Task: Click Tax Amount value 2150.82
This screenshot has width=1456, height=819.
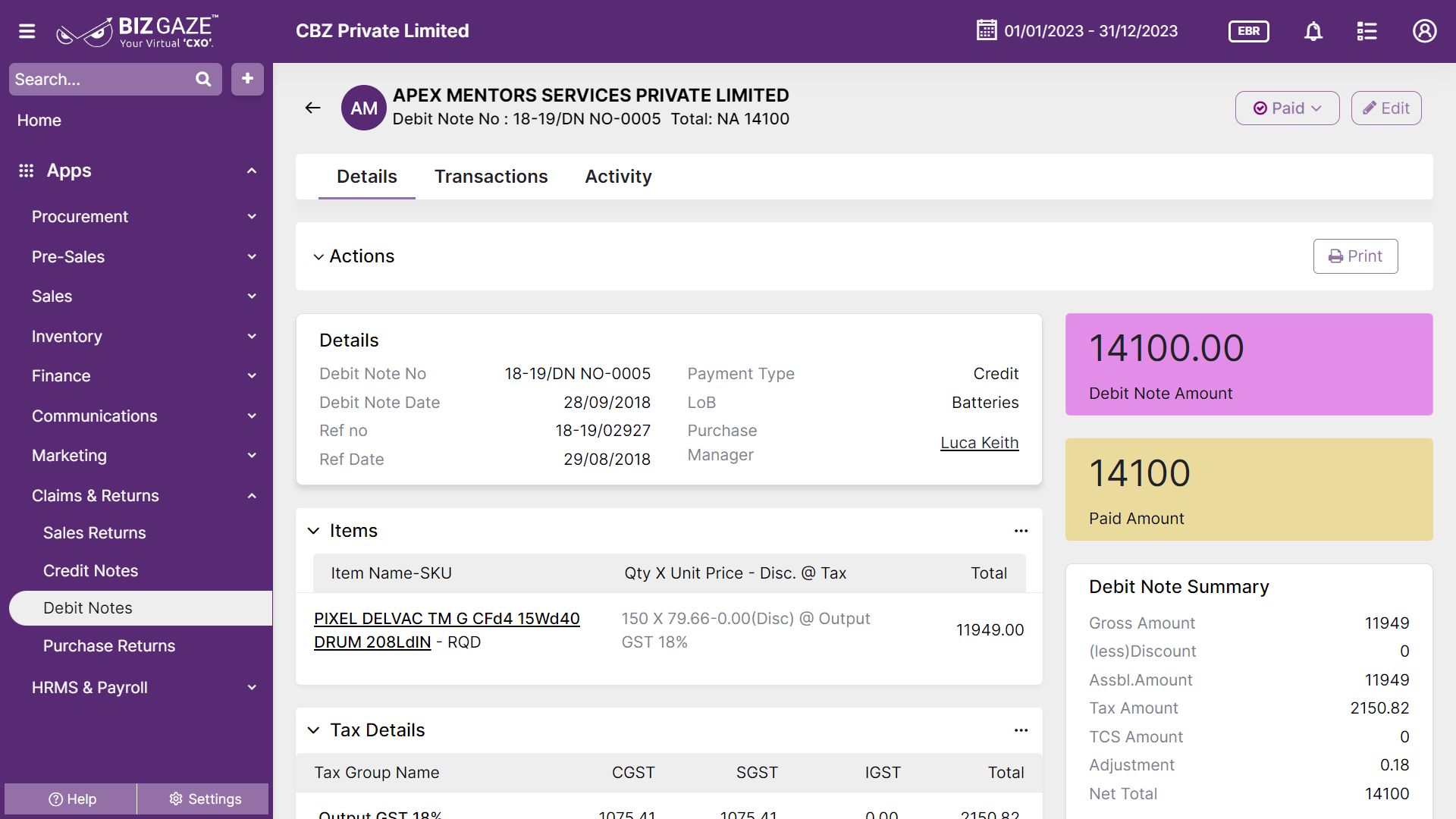Action: point(1379,708)
